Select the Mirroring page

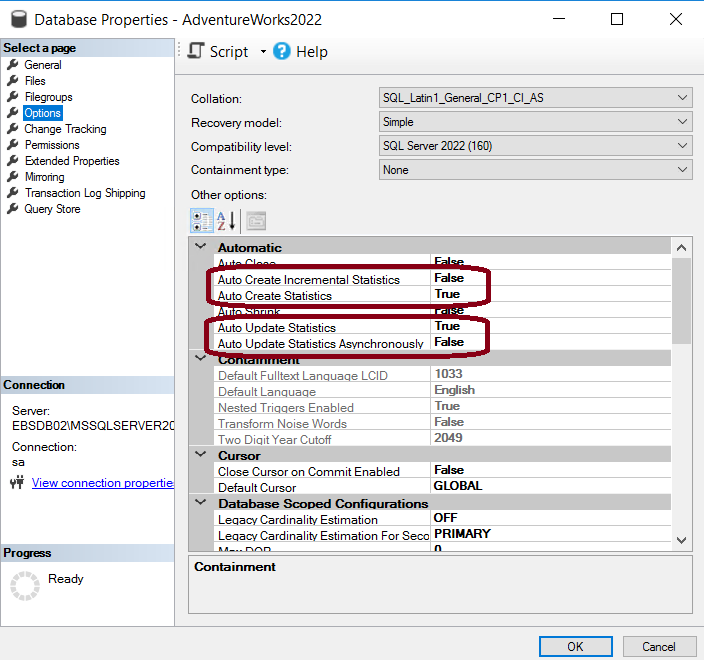click(x=44, y=177)
